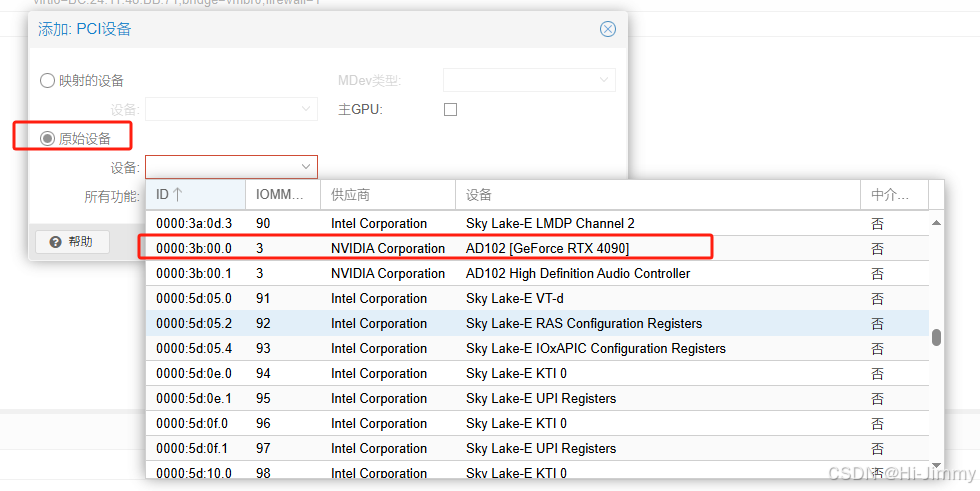Open help with the 帮助 button
Image resolution: width=980 pixels, height=491 pixels.
pyautogui.click(x=72, y=242)
